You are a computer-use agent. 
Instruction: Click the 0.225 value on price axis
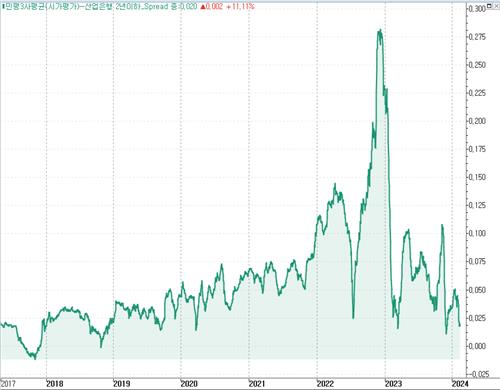pyautogui.click(x=477, y=93)
